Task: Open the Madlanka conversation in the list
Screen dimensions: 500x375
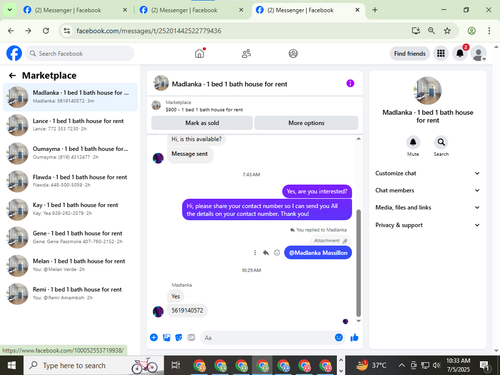Action: [x=70, y=97]
